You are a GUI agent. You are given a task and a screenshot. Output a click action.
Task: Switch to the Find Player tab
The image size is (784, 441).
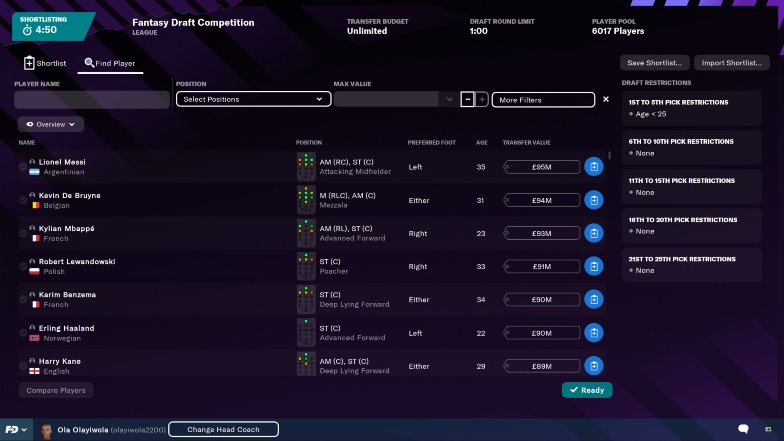click(x=110, y=63)
